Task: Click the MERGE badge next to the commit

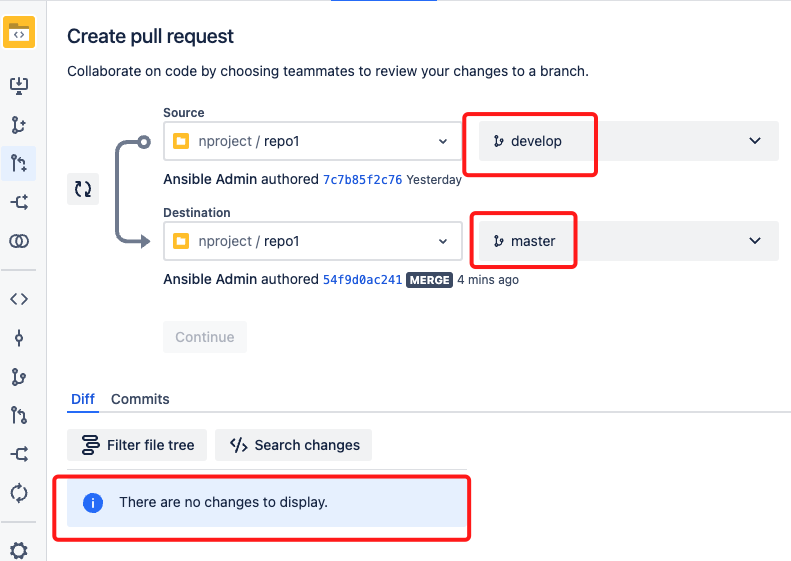Action: (429, 280)
